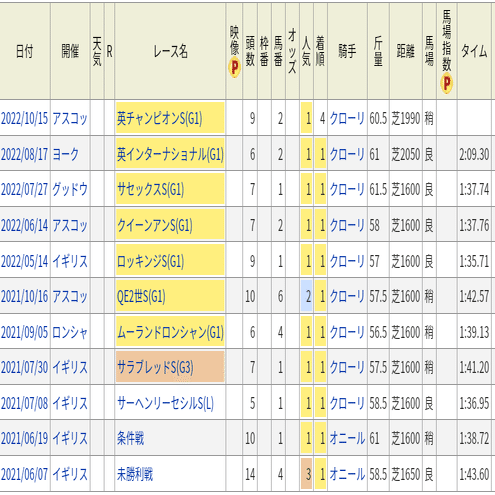
Task: Open the QE2世S(G1) race link
Action: pos(141,296)
